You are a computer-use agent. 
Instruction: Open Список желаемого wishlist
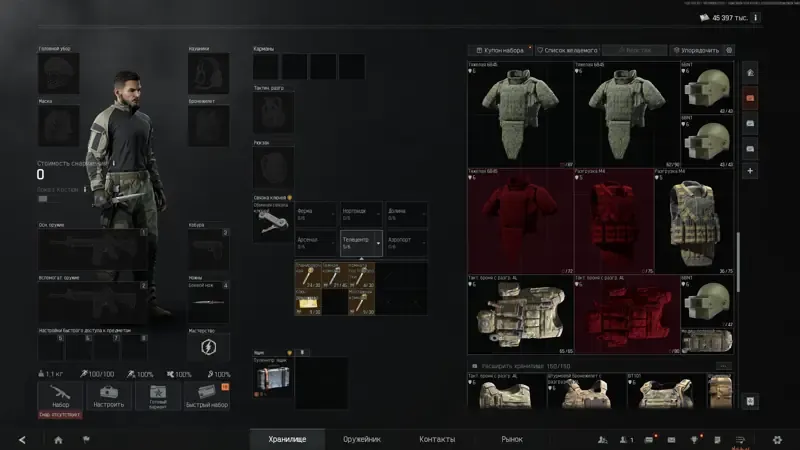click(x=567, y=50)
